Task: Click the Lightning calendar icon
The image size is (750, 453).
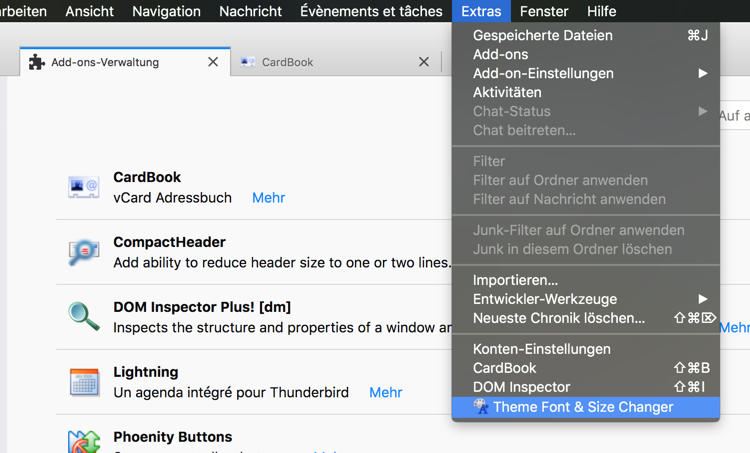Action: coord(84,382)
